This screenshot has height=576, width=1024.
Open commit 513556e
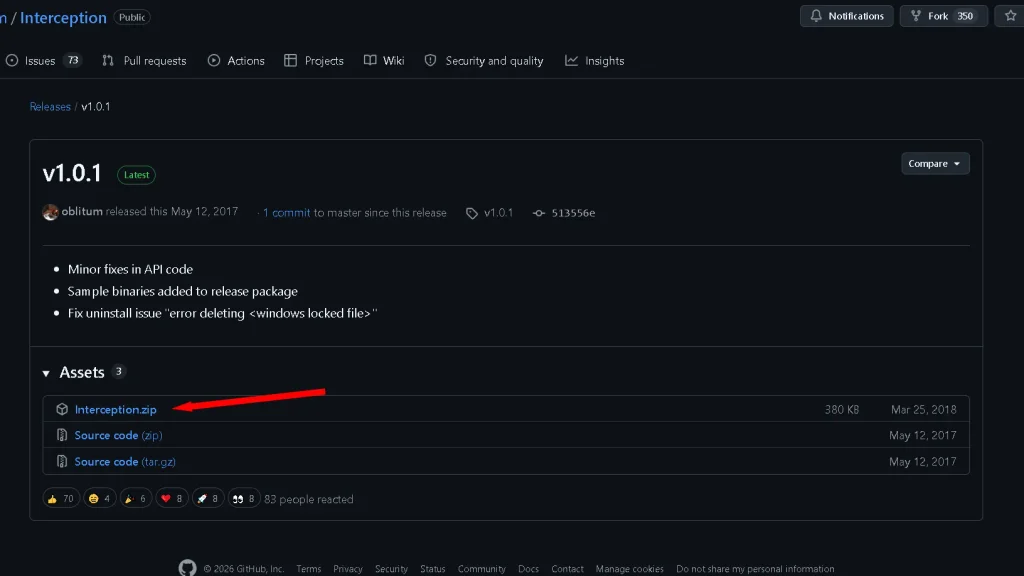click(573, 213)
